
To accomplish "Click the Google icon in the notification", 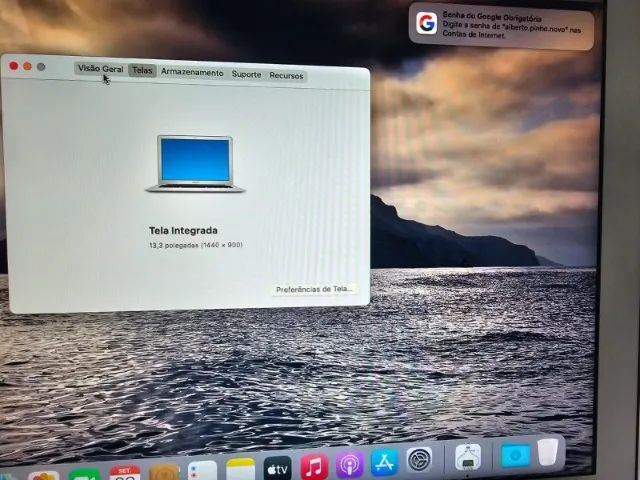I will [427, 23].
